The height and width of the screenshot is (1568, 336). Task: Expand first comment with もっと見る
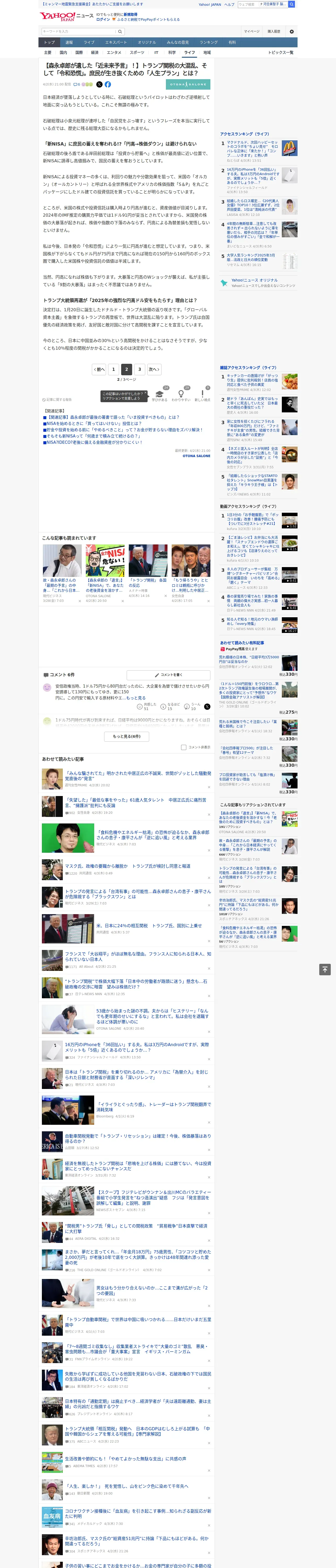(136, 698)
